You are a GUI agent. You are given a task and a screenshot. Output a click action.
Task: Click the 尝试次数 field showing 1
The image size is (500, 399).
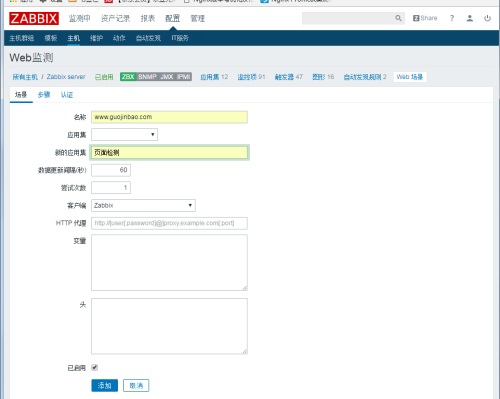pyautogui.click(x=111, y=188)
